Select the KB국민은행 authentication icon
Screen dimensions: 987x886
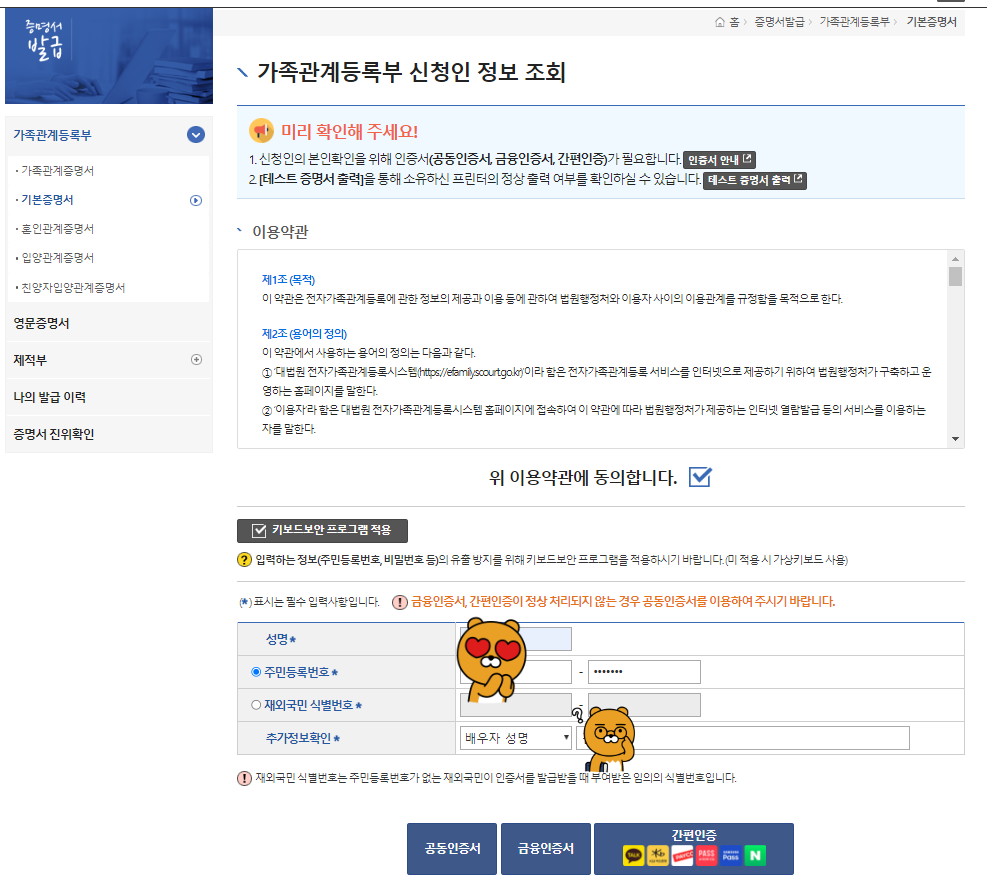[x=658, y=855]
